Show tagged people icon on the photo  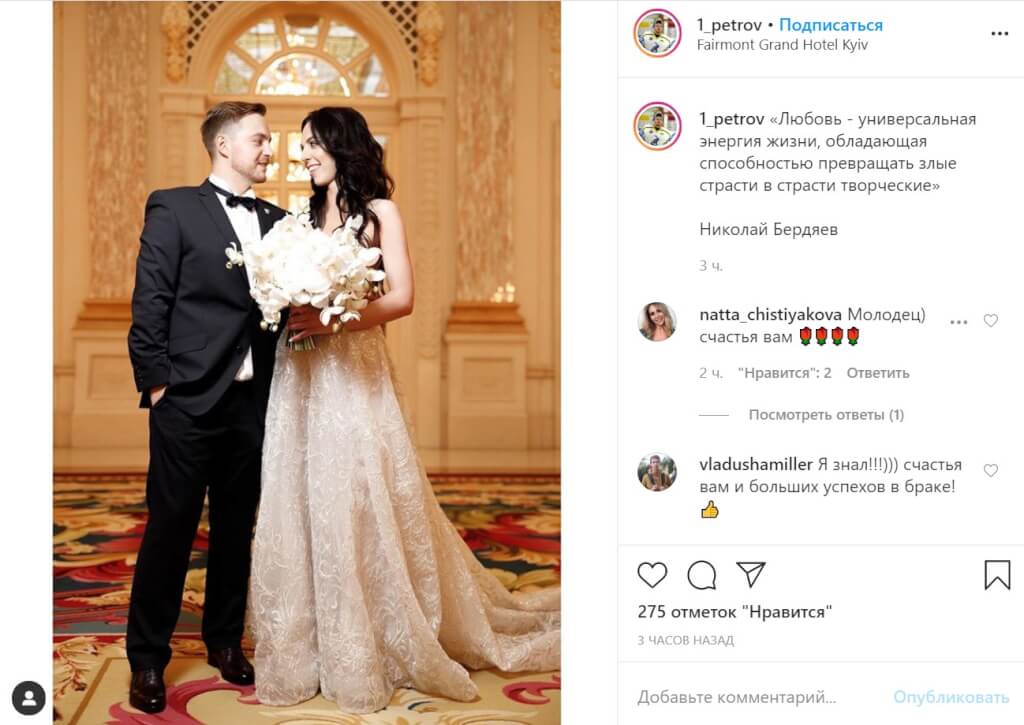coord(29,698)
